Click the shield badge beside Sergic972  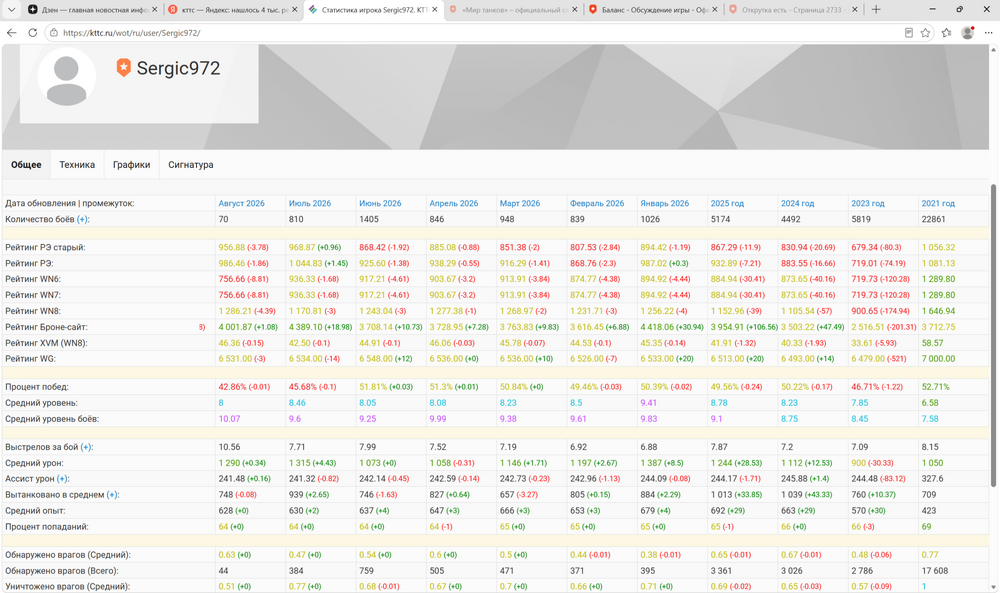pos(124,68)
